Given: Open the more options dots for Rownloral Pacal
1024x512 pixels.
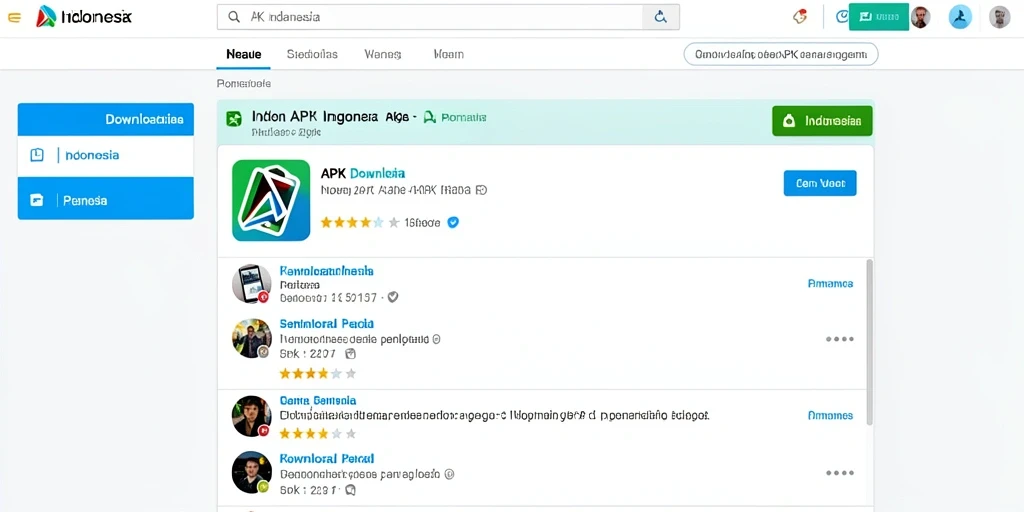Looking at the screenshot, I should pos(840,473).
